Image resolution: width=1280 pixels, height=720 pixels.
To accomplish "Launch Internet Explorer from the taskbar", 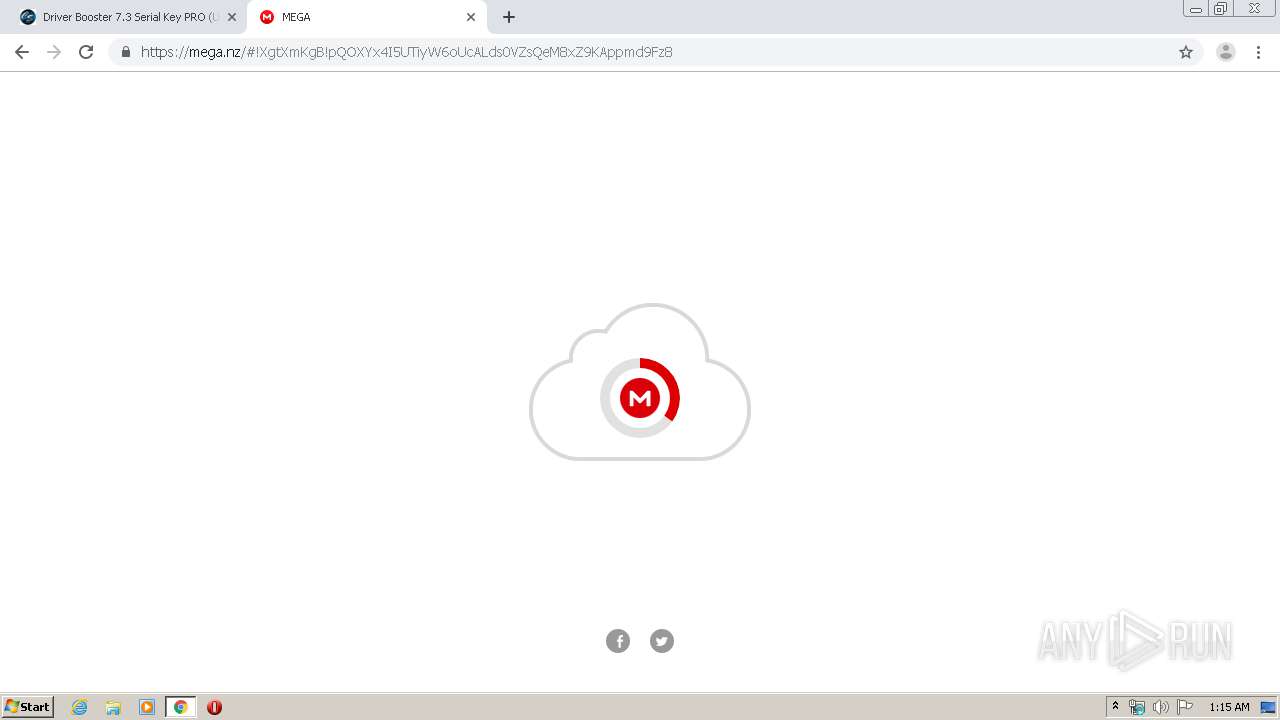I will pyautogui.click(x=80, y=707).
